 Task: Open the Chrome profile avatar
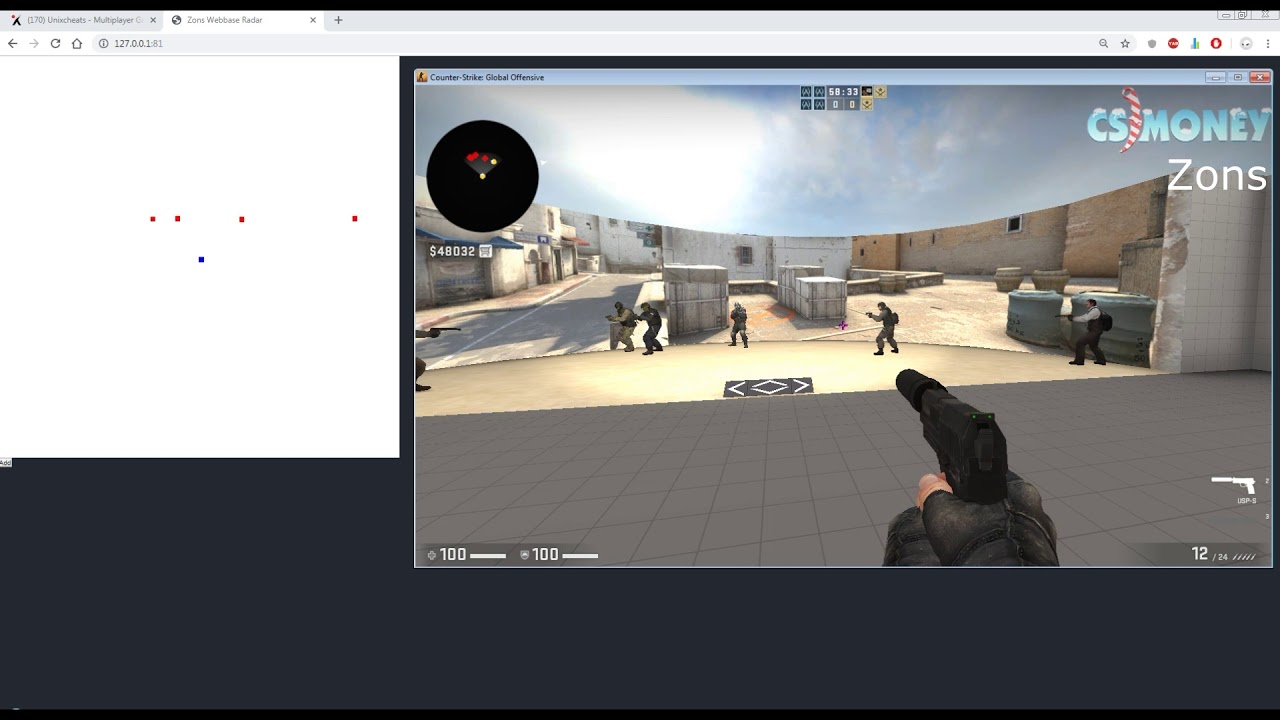1246,44
